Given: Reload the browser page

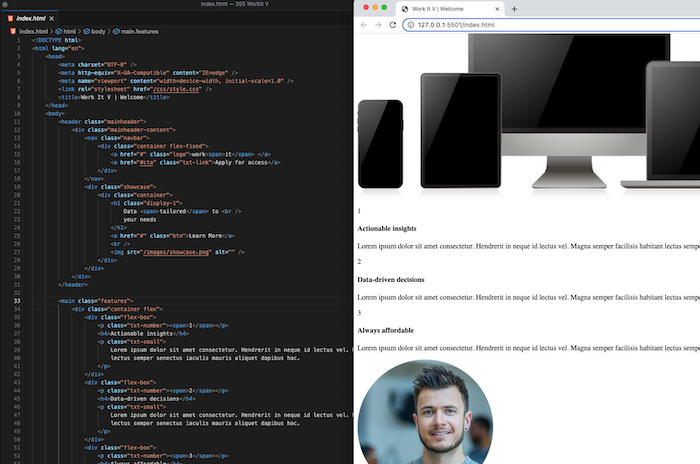Looking at the screenshot, I should pos(393,25).
